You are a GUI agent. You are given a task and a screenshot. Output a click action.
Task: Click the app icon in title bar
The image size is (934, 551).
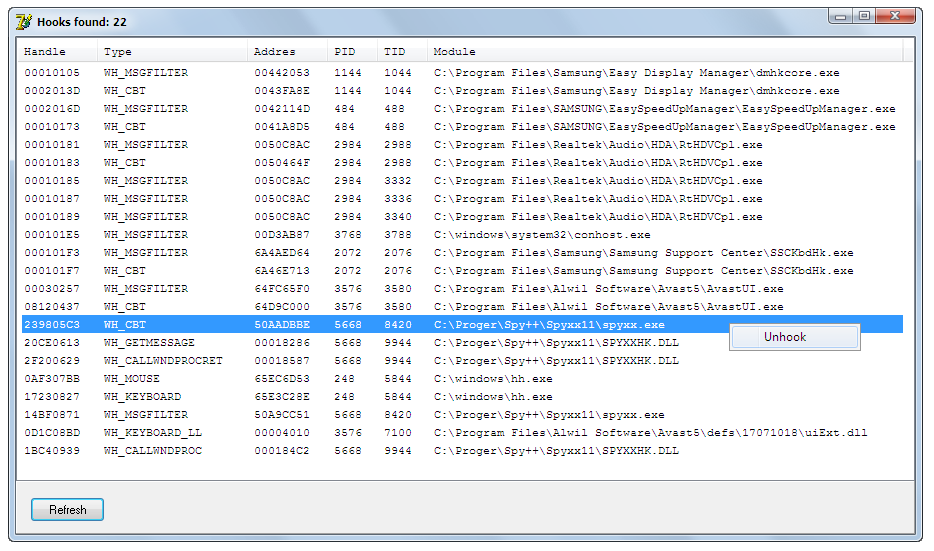[x=23, y=20]
